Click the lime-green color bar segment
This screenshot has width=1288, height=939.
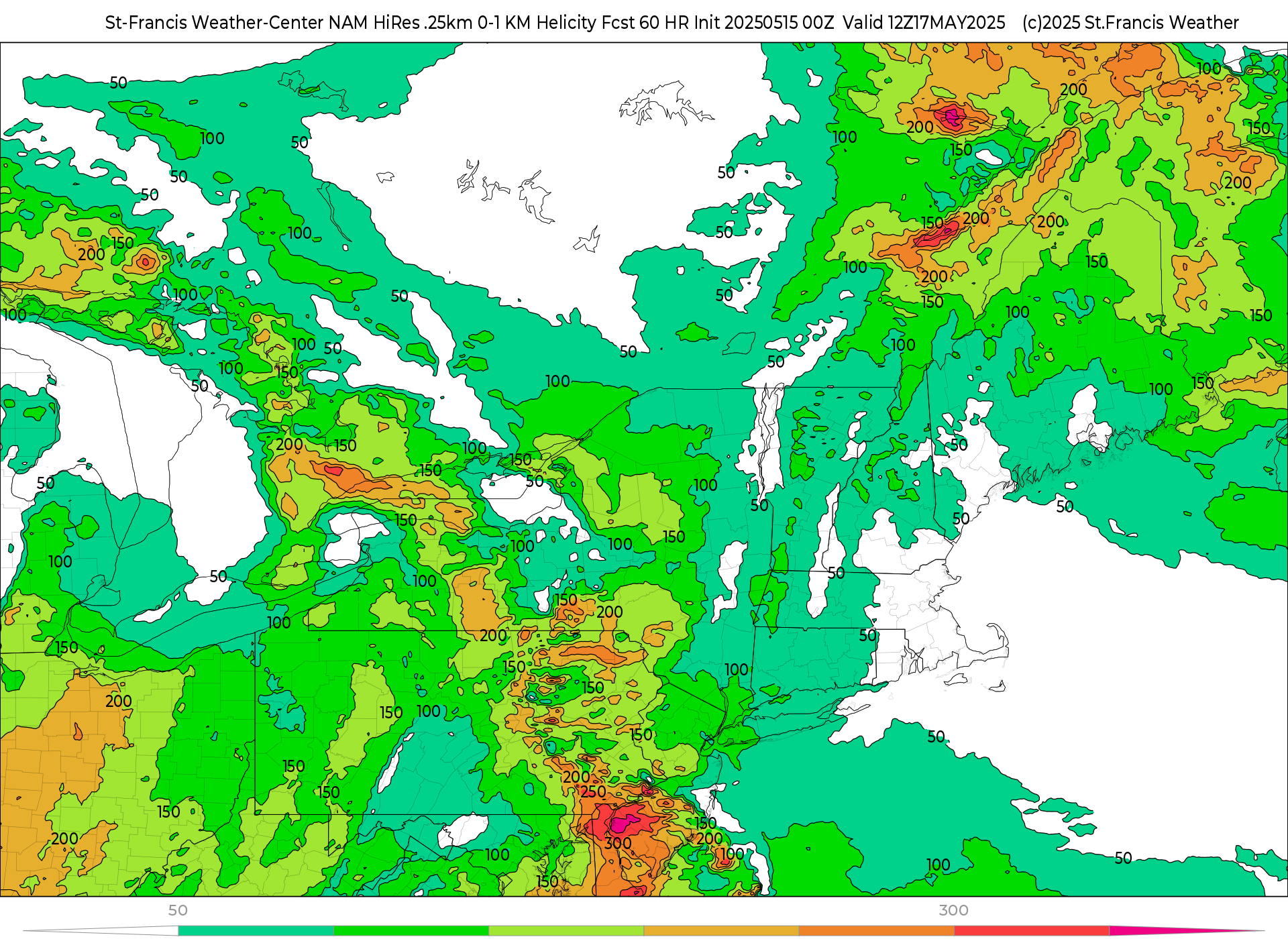click(566, 931)
